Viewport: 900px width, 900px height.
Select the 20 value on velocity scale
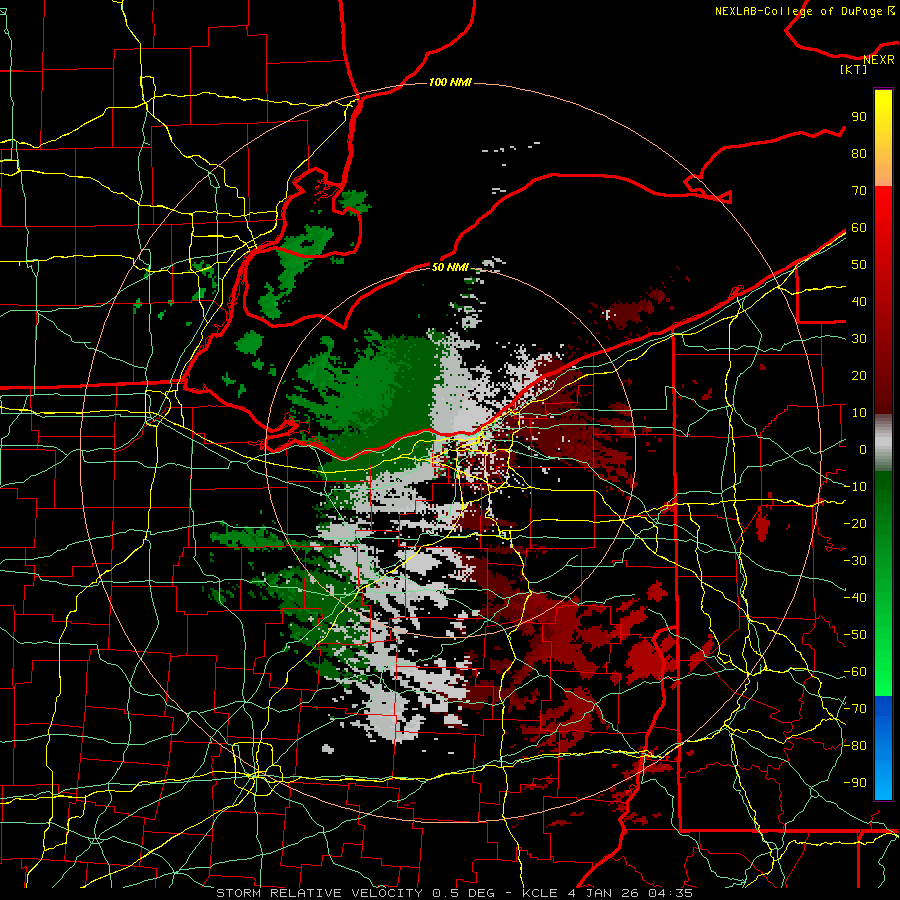coord(859,375)
